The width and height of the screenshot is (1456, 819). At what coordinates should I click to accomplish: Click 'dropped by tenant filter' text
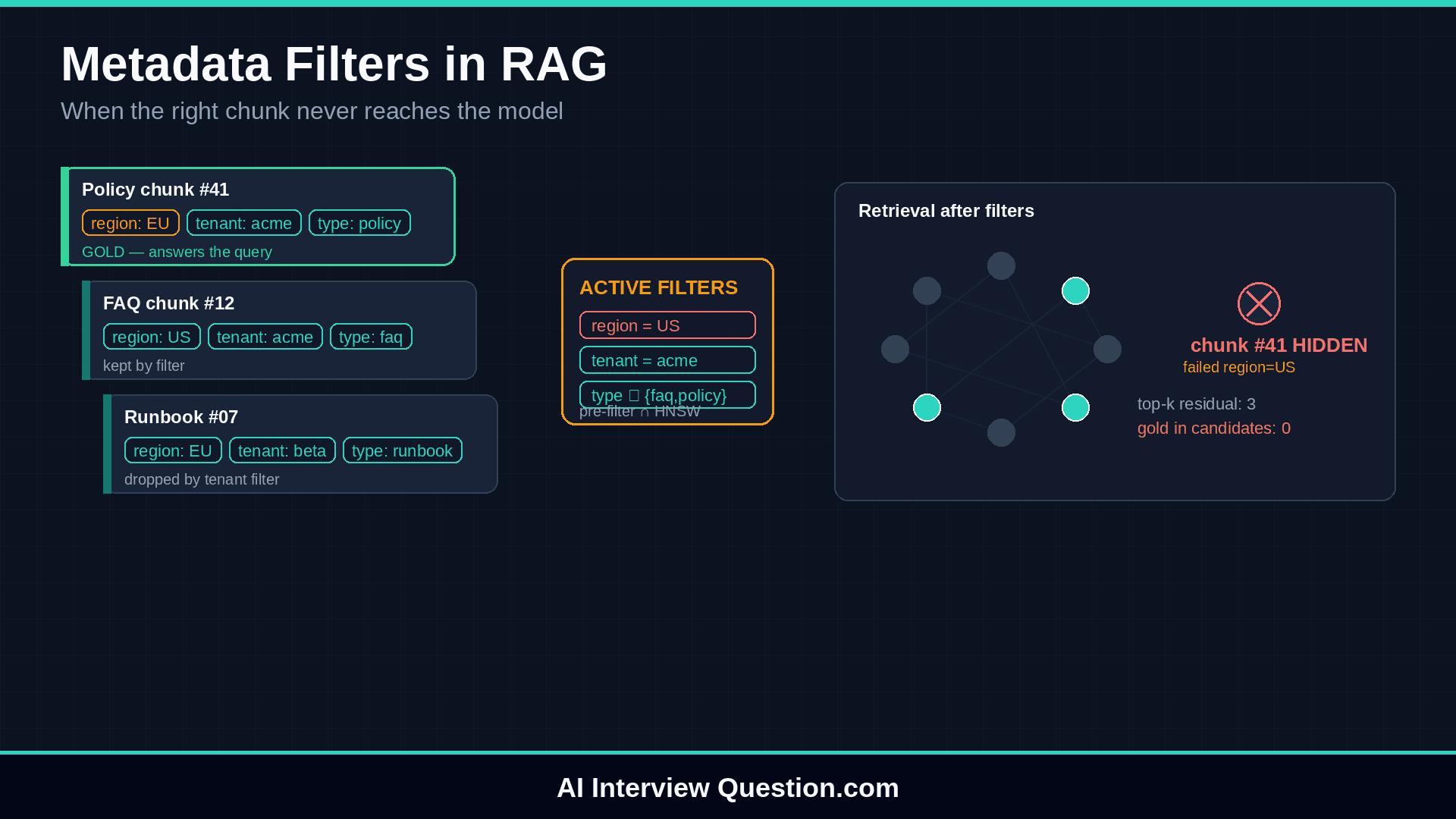(202, 479)
